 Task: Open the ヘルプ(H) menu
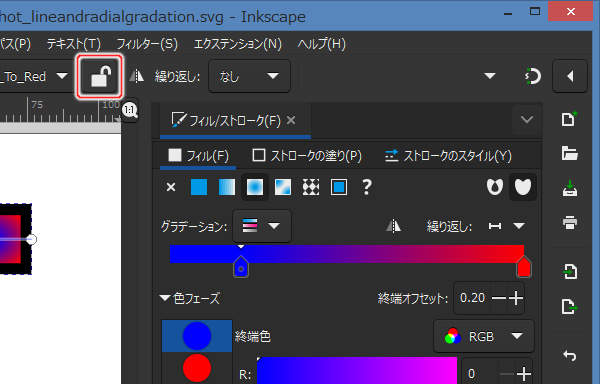pyautogui.click(x=321, y=44)
